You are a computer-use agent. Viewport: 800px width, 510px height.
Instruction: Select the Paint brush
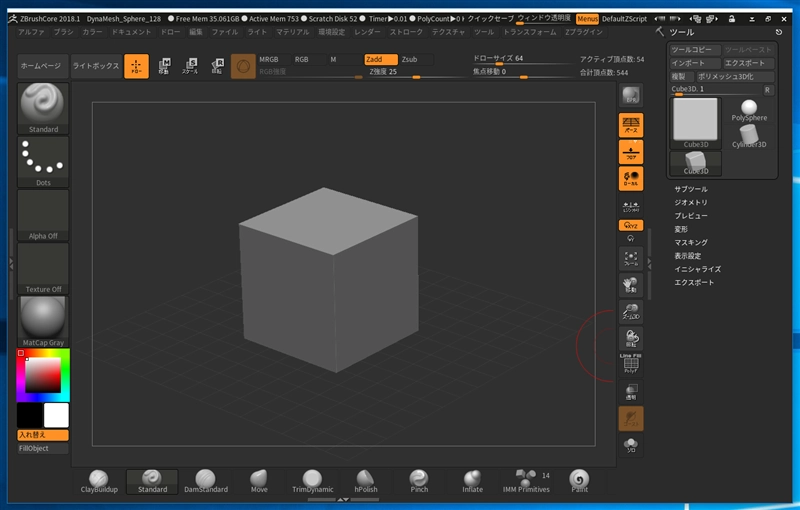click(579, 482)
